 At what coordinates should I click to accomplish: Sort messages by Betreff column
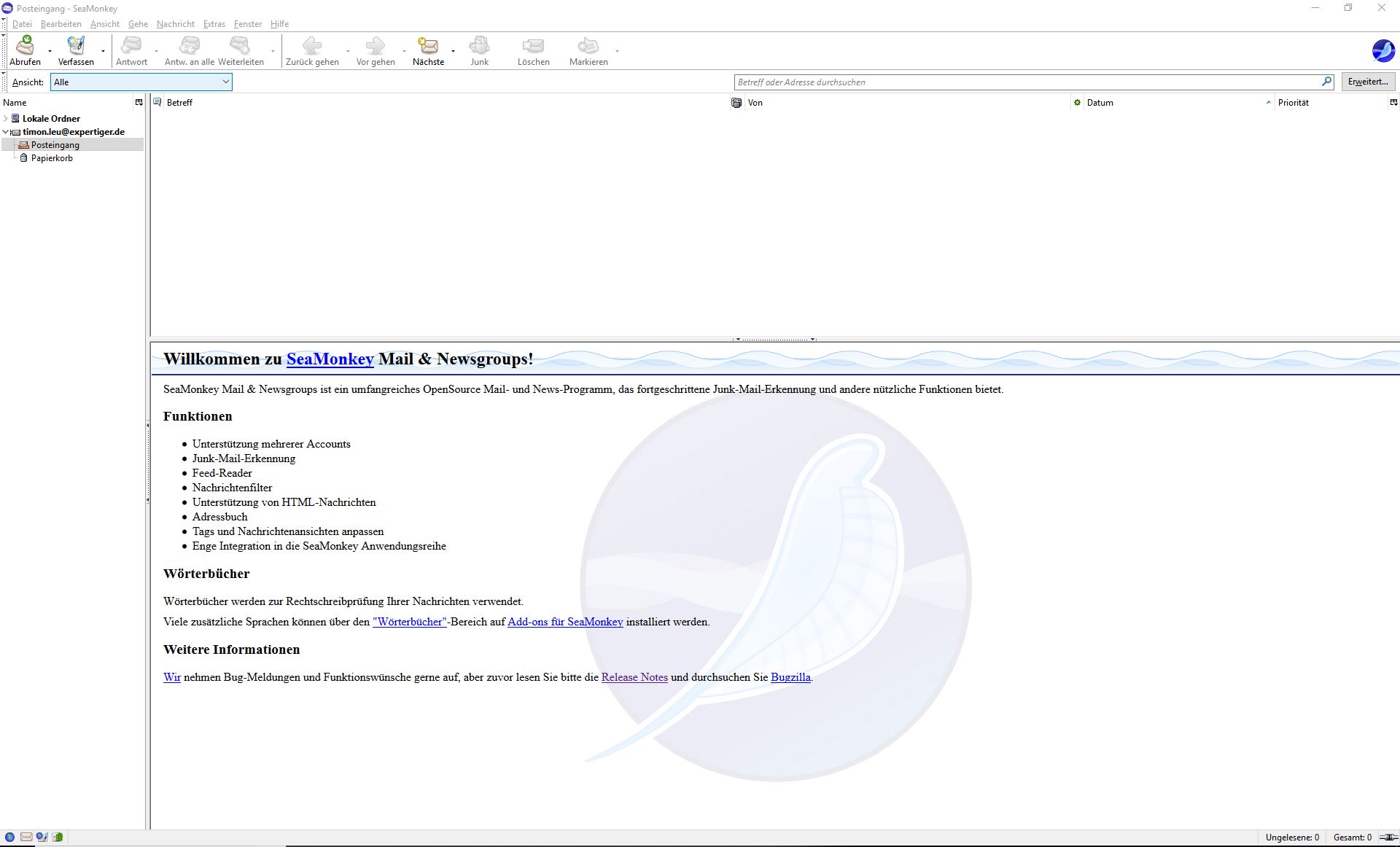(x=446, y=103)
